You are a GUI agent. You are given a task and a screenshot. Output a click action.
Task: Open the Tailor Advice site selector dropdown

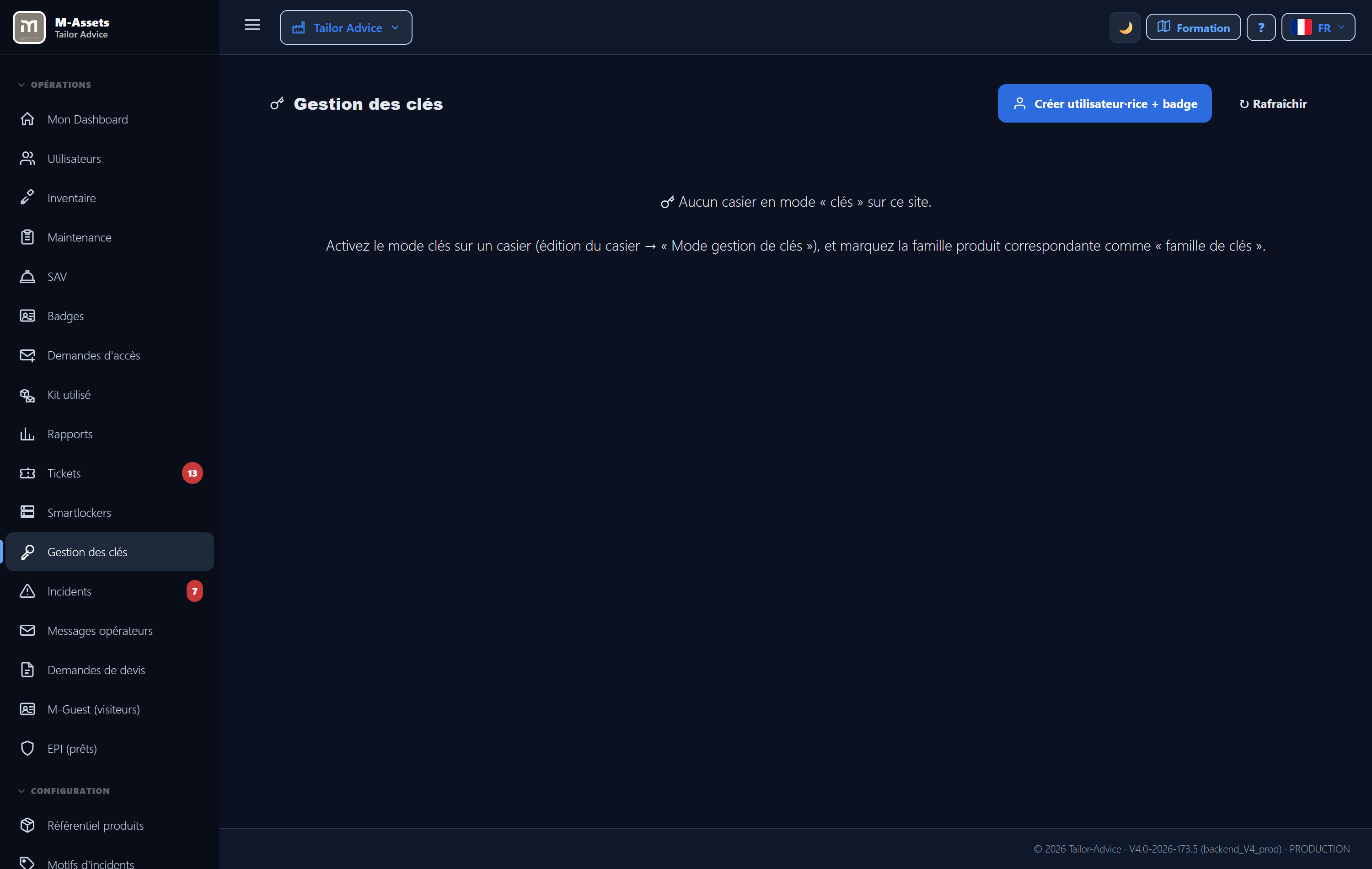click(346, 27)
